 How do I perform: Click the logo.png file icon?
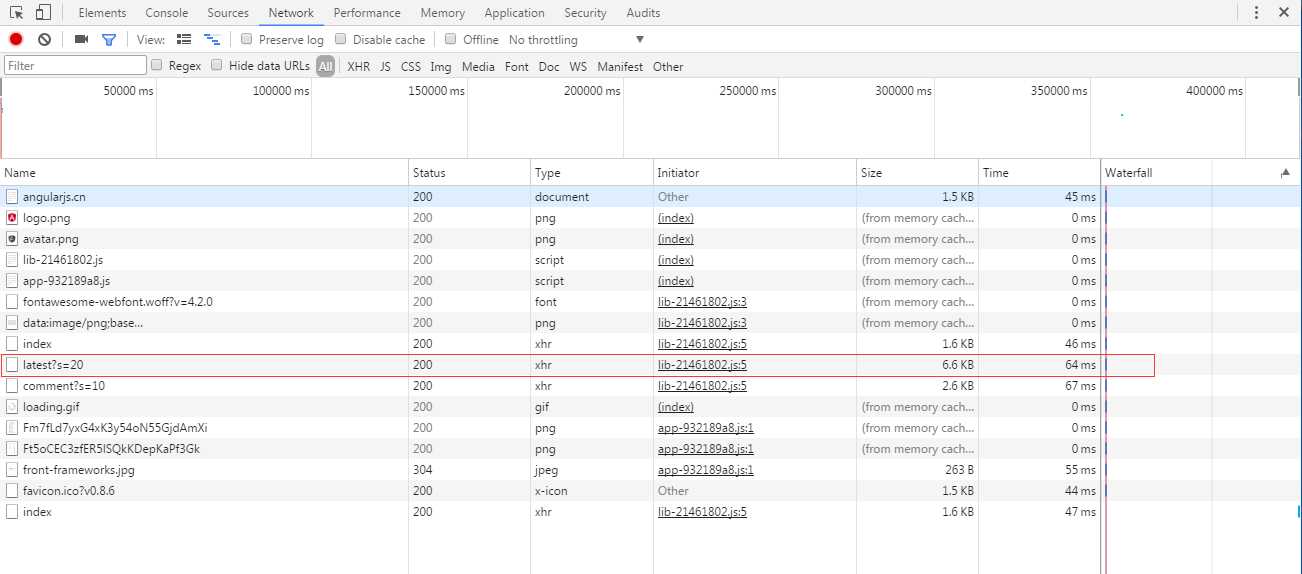coord(12,218)
